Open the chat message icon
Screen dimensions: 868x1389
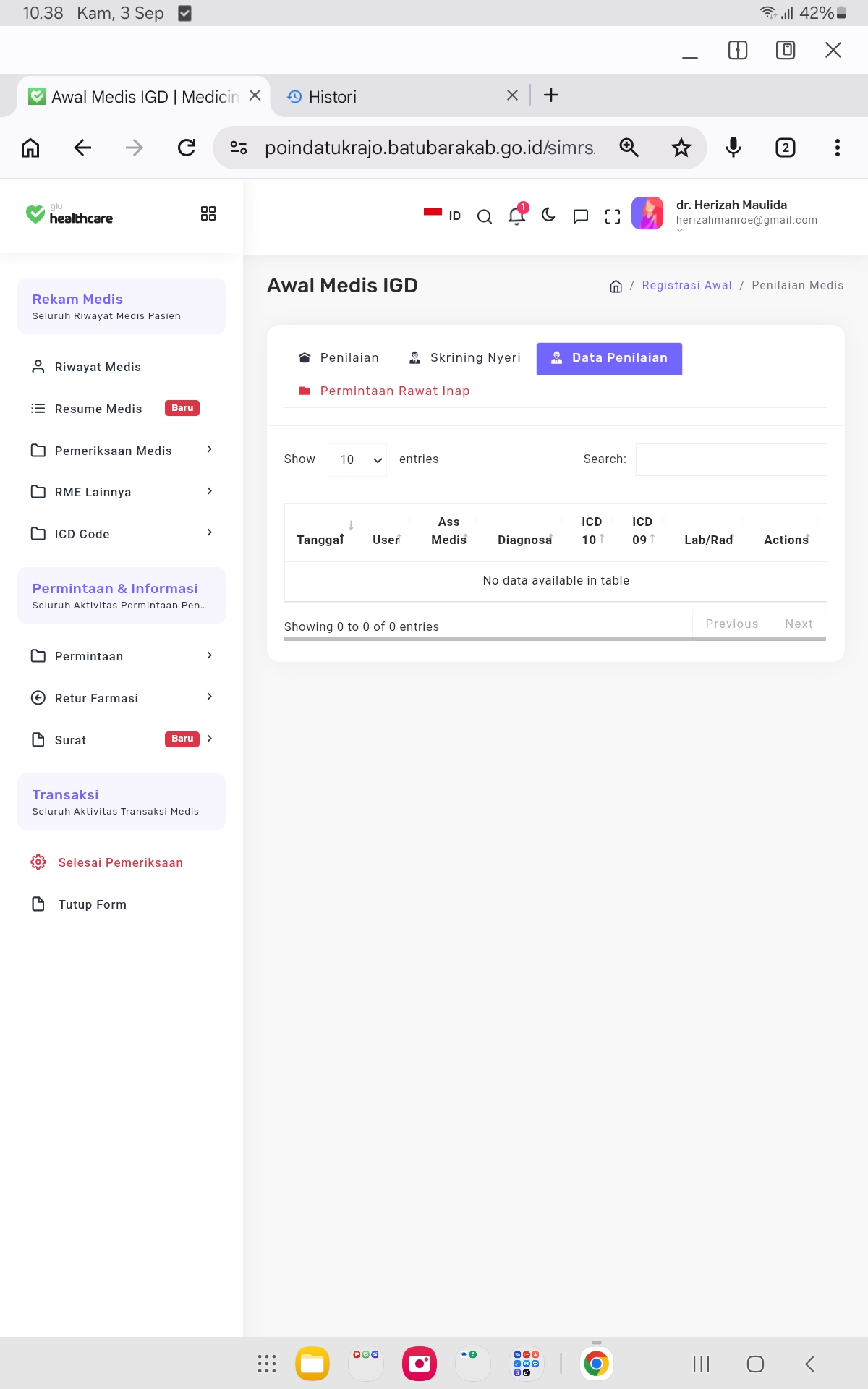pos(580,216)
